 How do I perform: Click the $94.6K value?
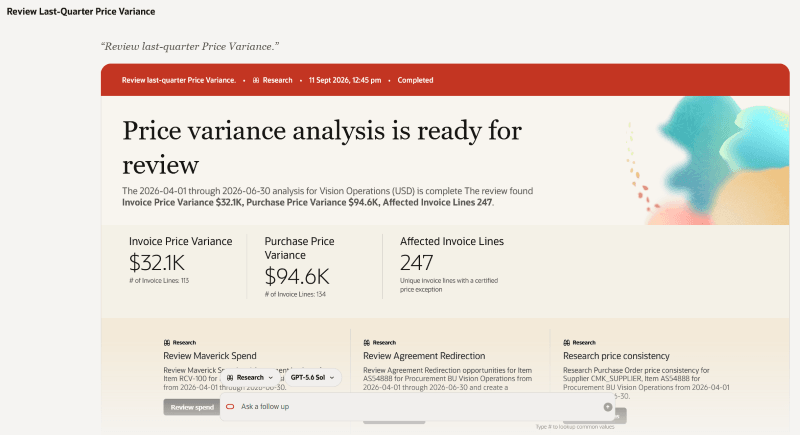pos(297,276)
